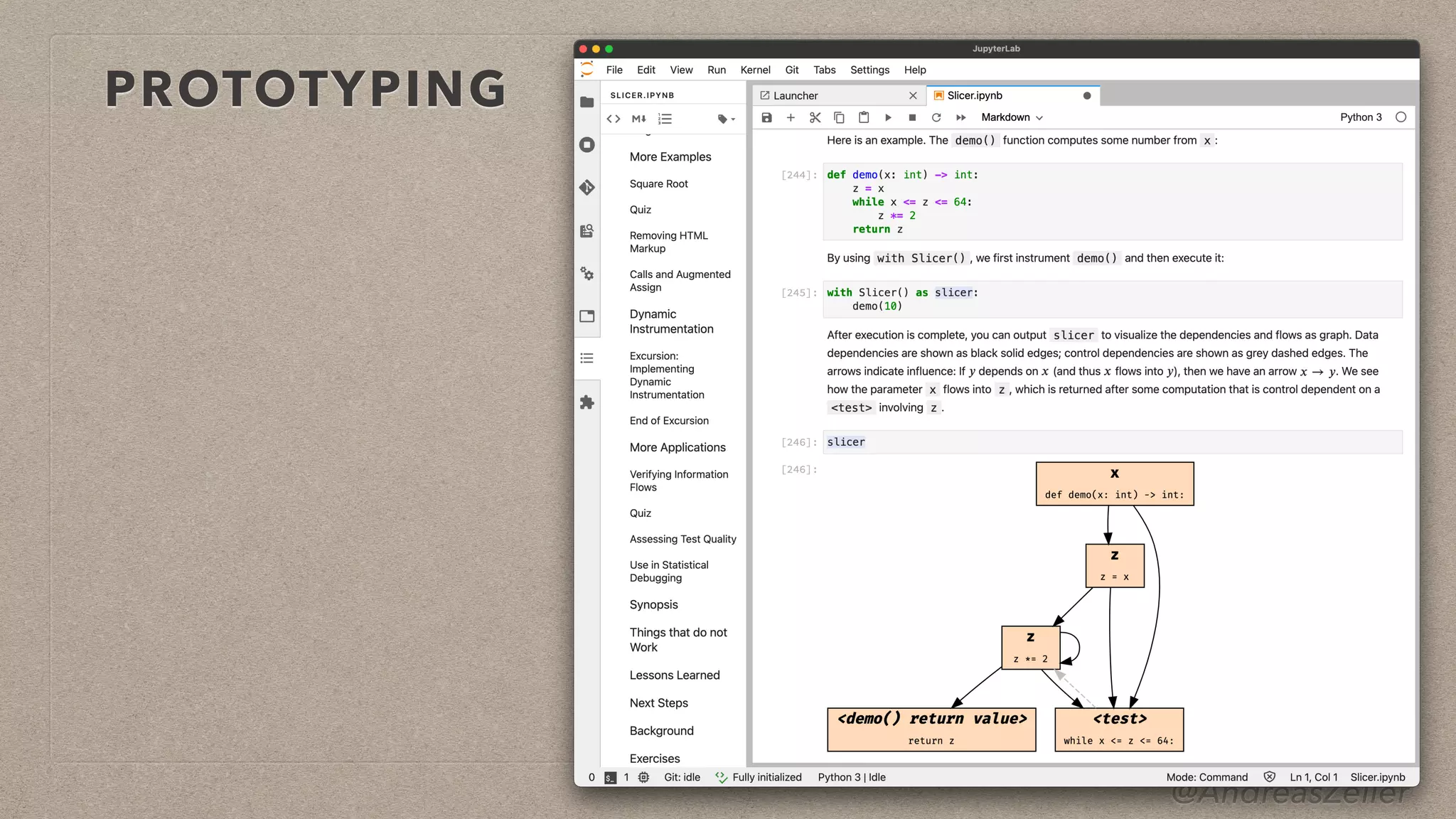Open the Git menu
Image resolution: width=1456 pixels, height=819 pixels.
(x=792, y=70)
